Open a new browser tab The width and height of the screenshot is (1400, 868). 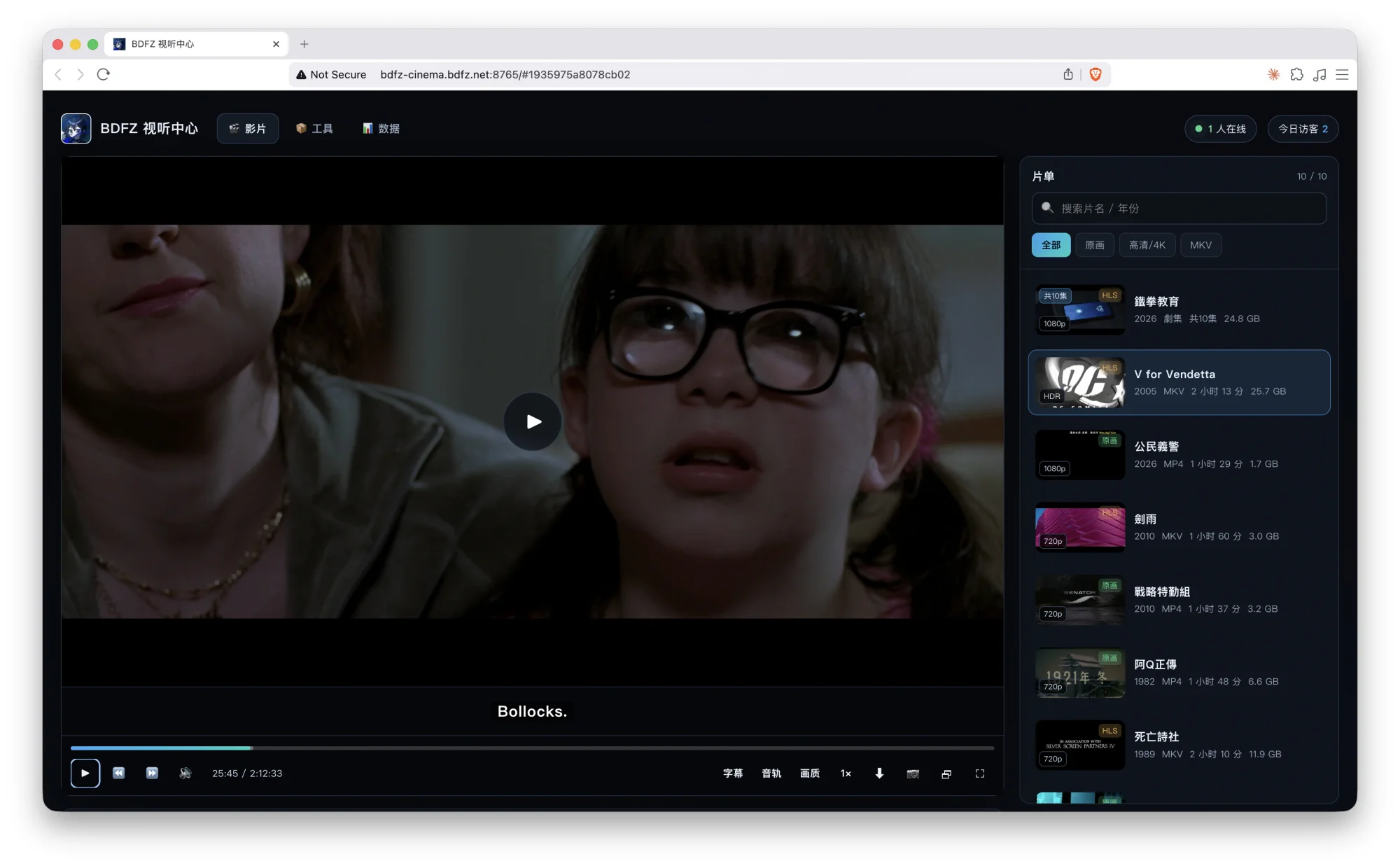(x=304, y=44)
